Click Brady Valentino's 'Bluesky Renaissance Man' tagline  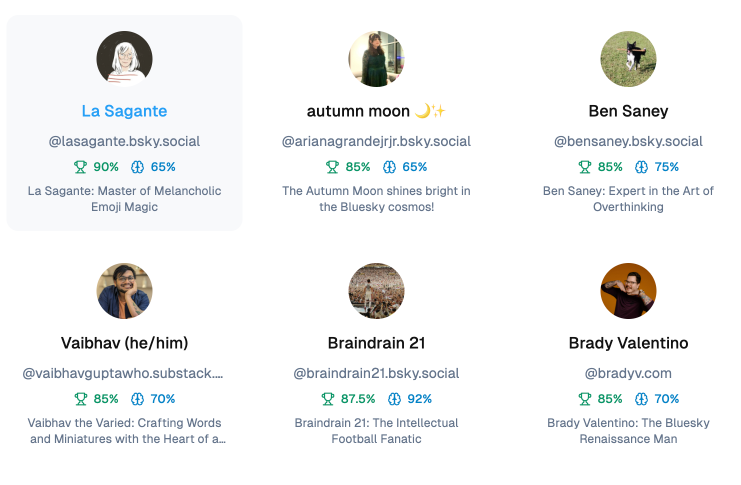[628, 431]
